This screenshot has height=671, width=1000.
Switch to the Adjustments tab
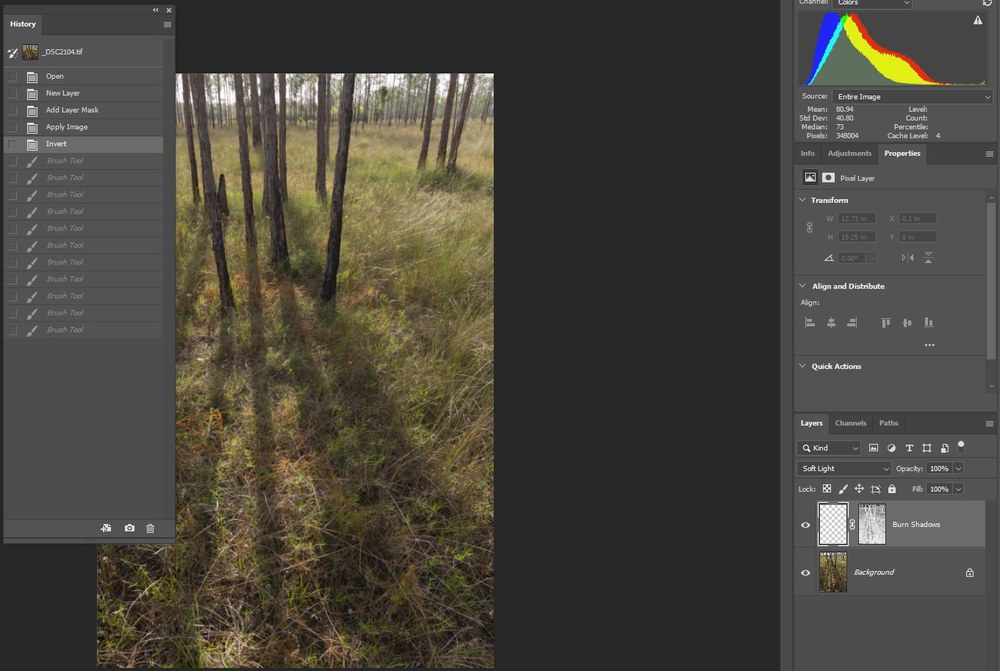[x=849, y=154]
